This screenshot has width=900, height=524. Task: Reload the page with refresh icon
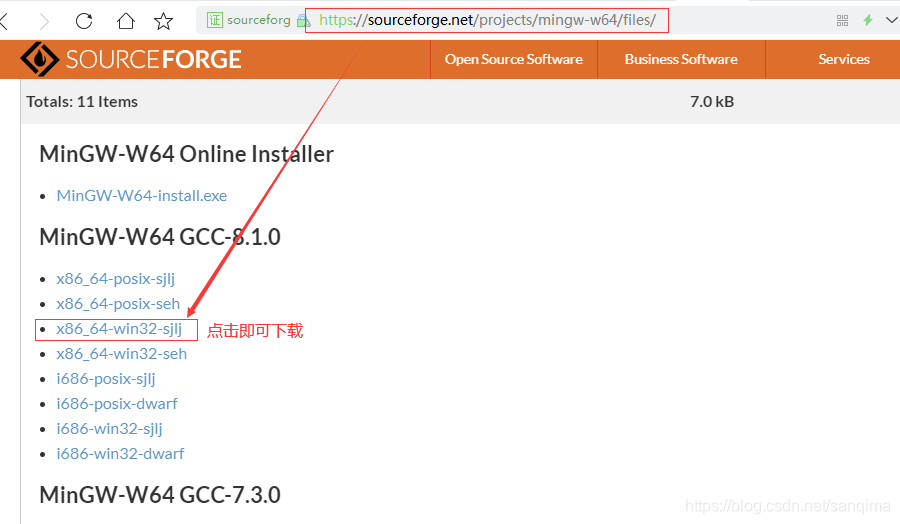point(84,21)
